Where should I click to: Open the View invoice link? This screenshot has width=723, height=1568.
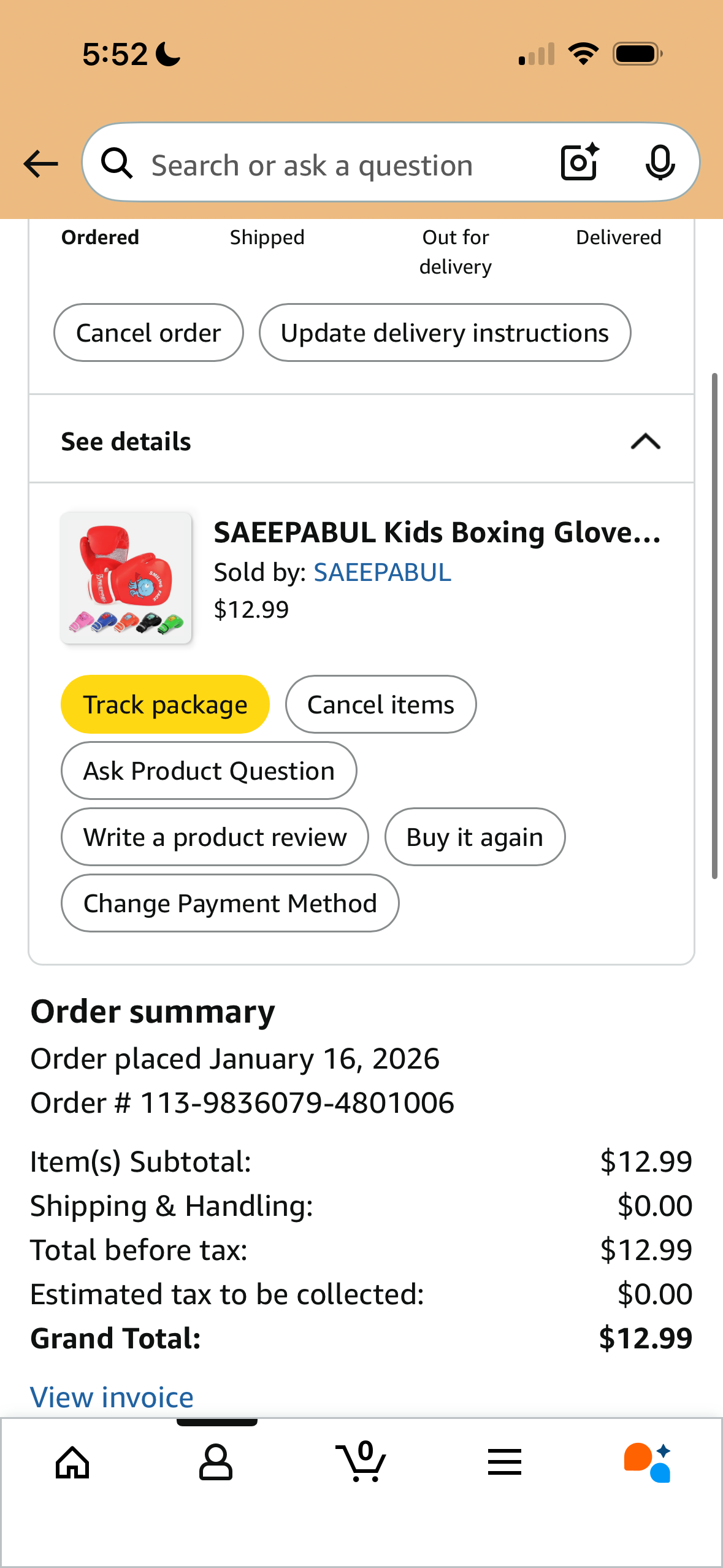coord(112,1397)
